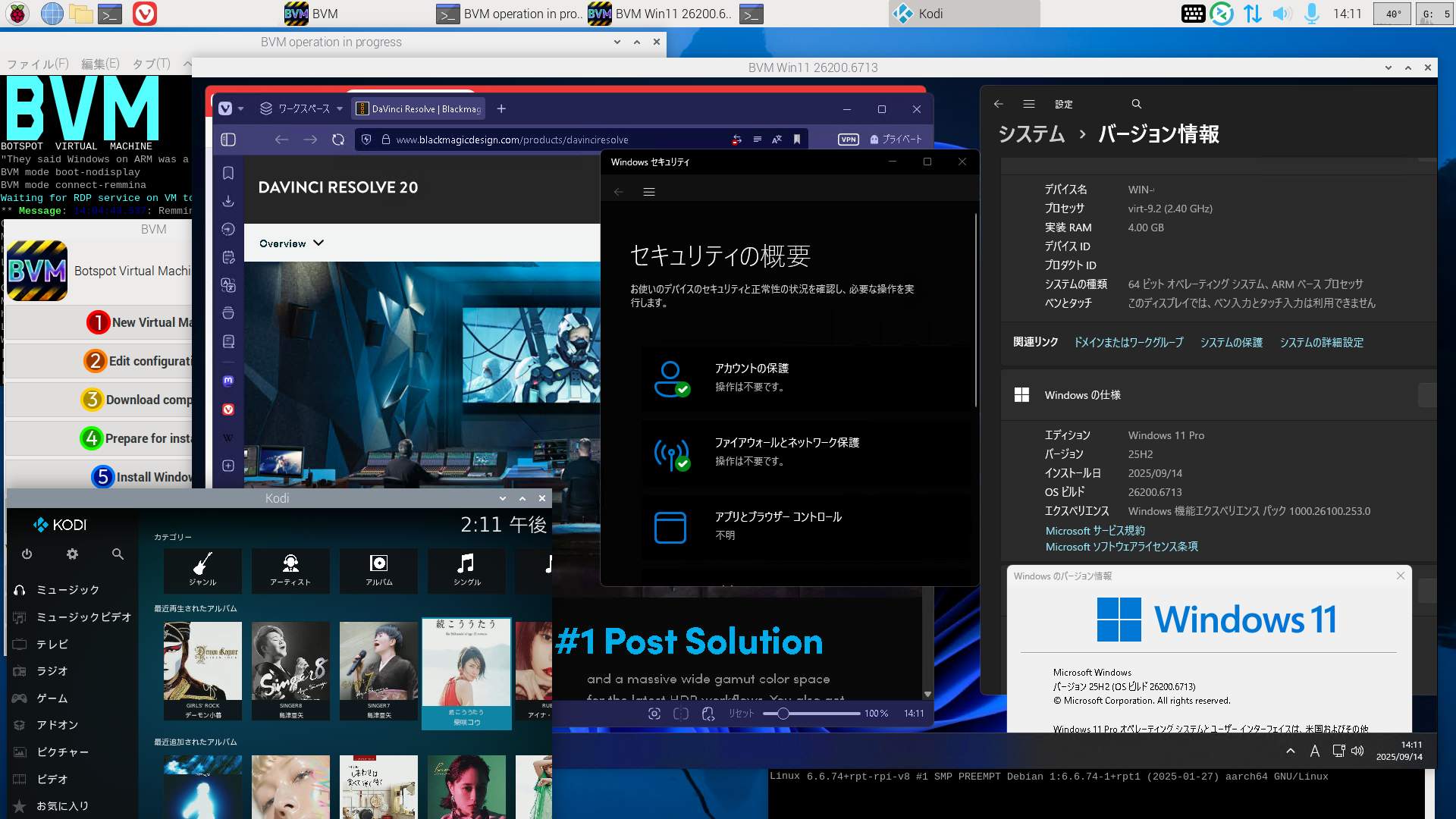
Task: Open Vivaldi reading list panel icon
Action: click(x=228, y=341)
